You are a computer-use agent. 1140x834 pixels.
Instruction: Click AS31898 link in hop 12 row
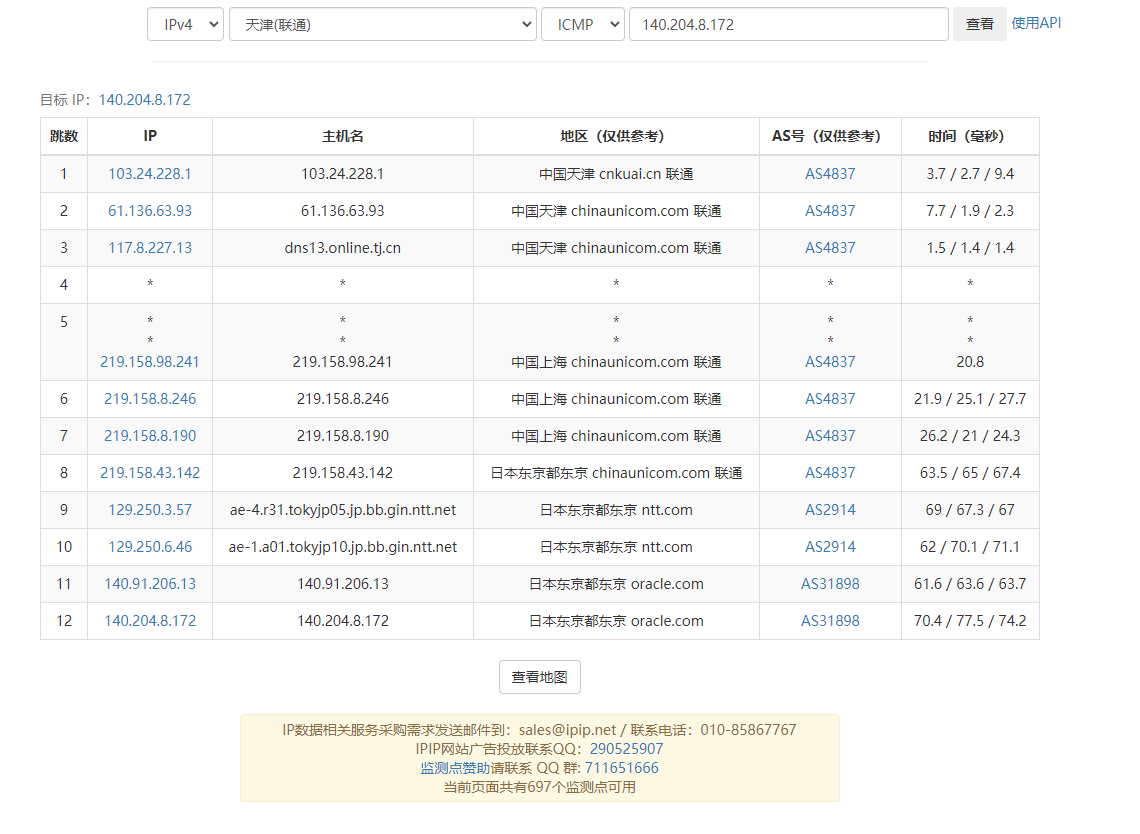(x=830, y=621)
